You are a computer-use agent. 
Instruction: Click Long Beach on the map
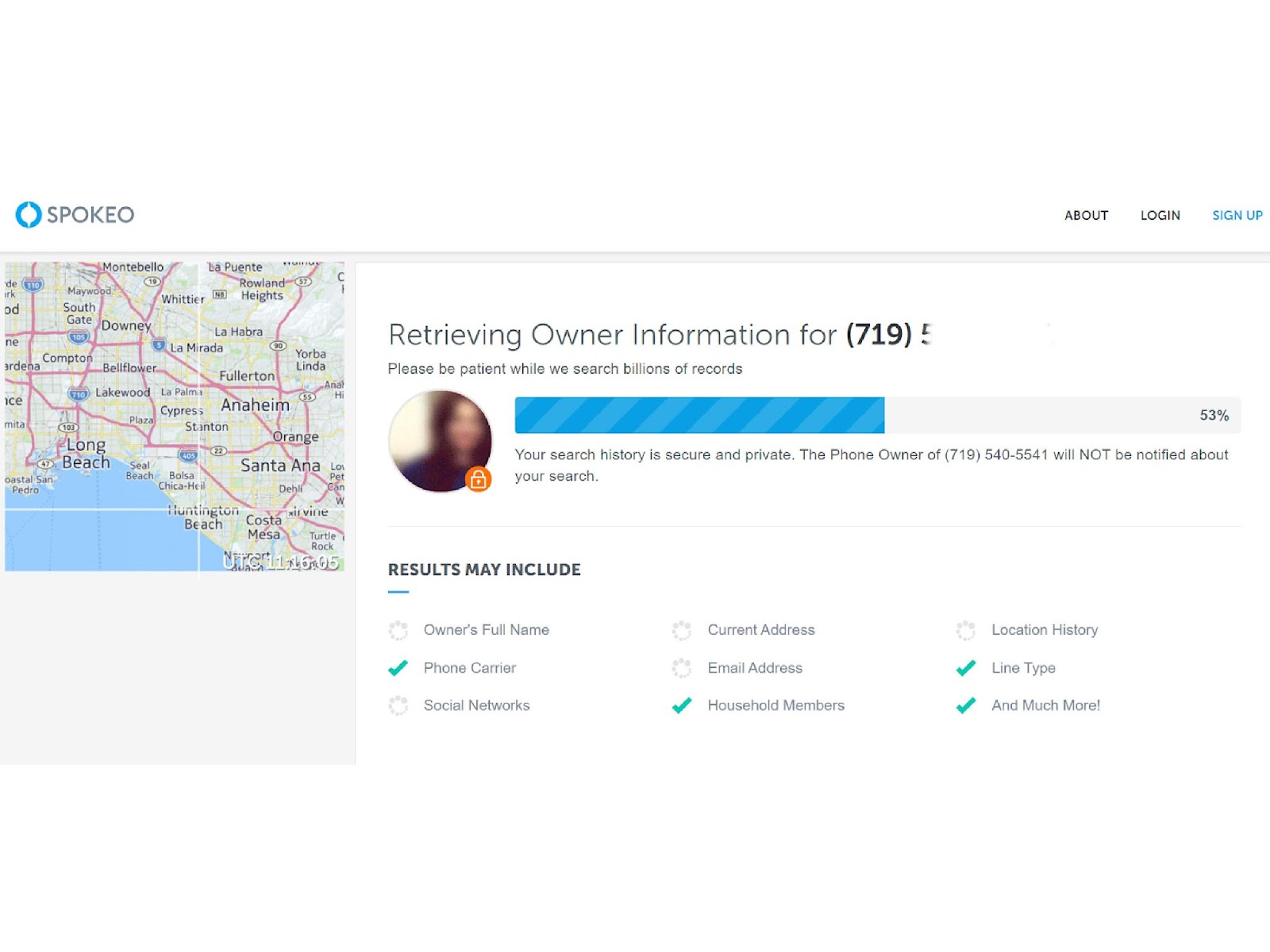click(x=86, y=454)
